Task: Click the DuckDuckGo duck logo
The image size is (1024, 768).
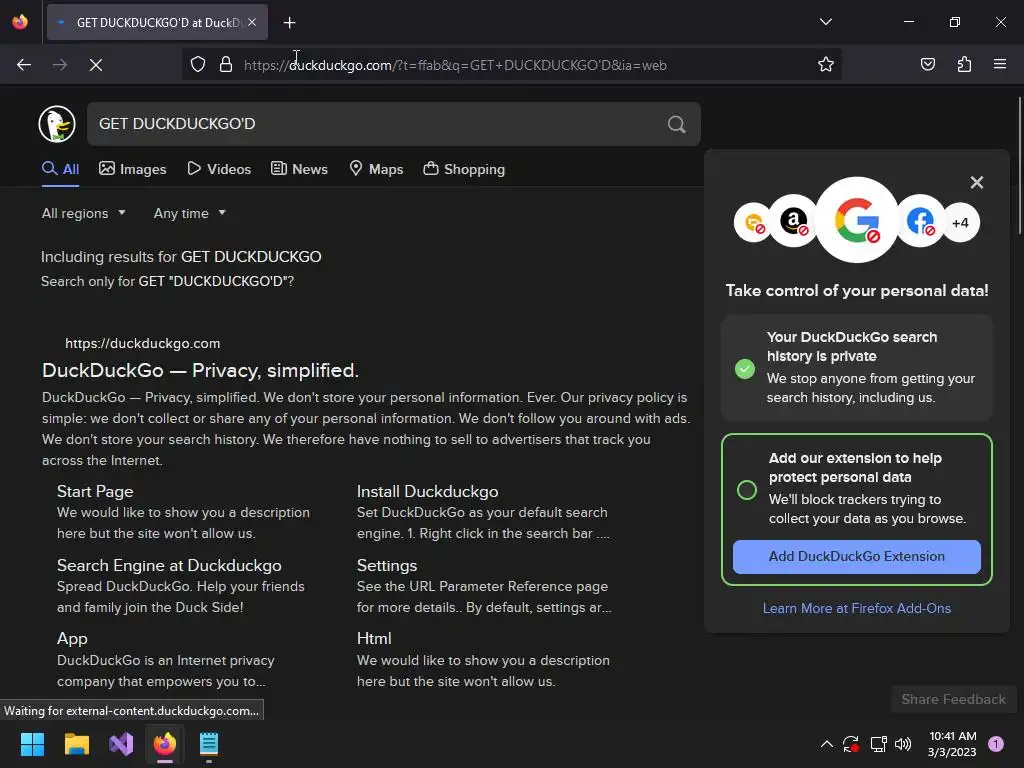Action: coord(57,123)
